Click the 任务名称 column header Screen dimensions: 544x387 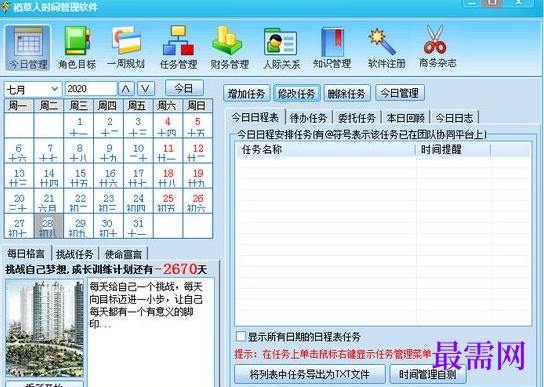[325, 150]
